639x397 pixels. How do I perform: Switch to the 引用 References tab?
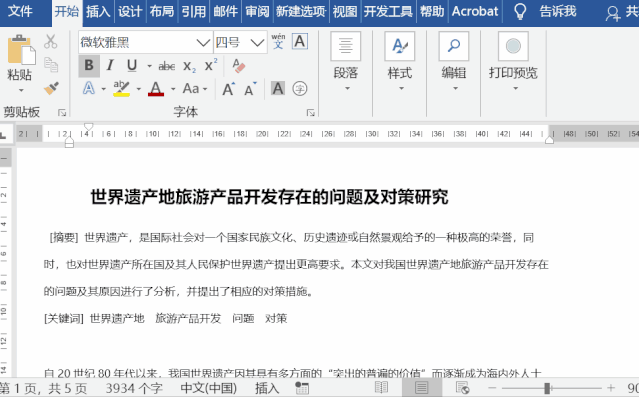tap(194, 11)
